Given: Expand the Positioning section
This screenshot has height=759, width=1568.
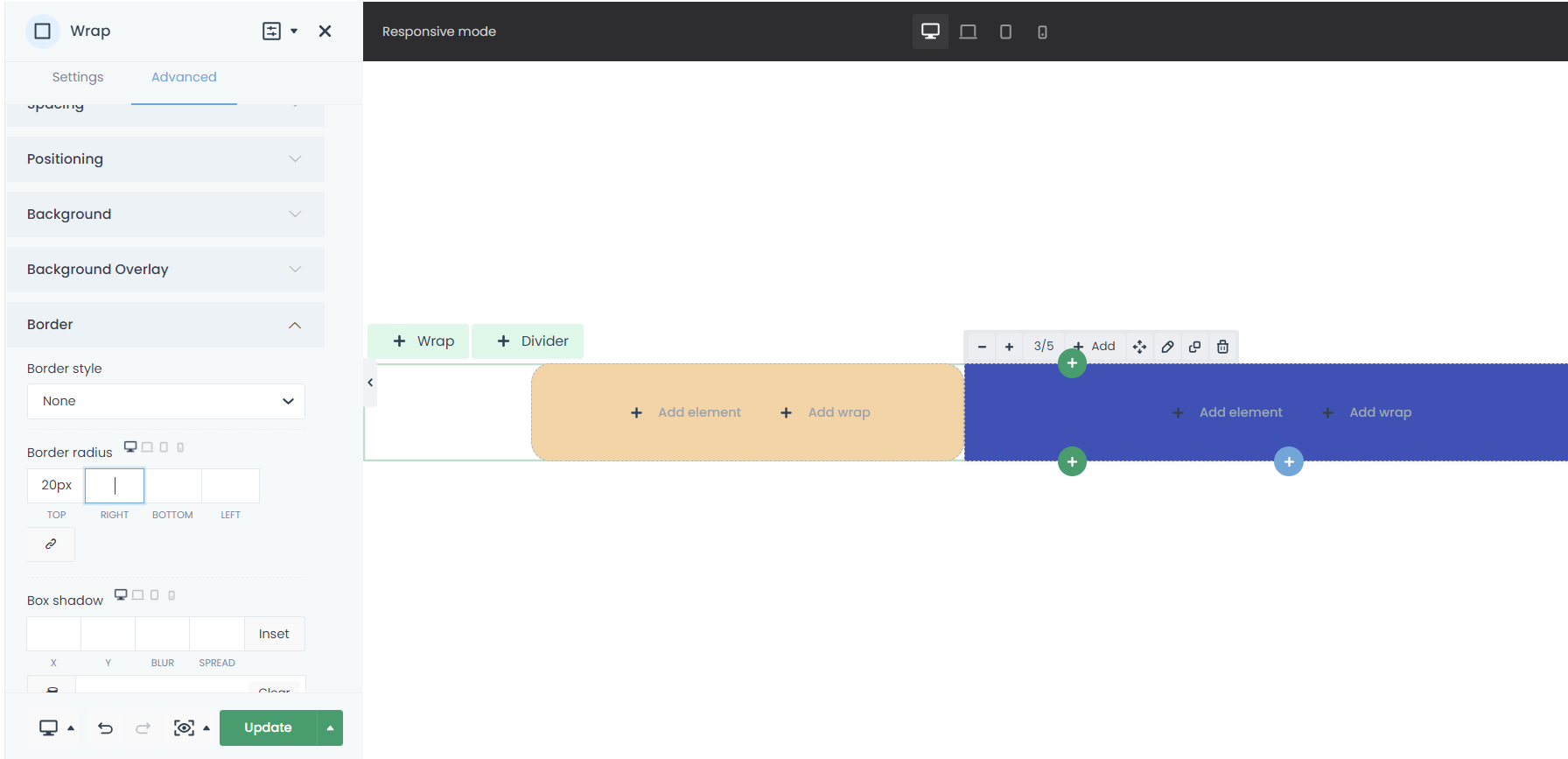Looking at the screenshot, I should tap(165, 159).
